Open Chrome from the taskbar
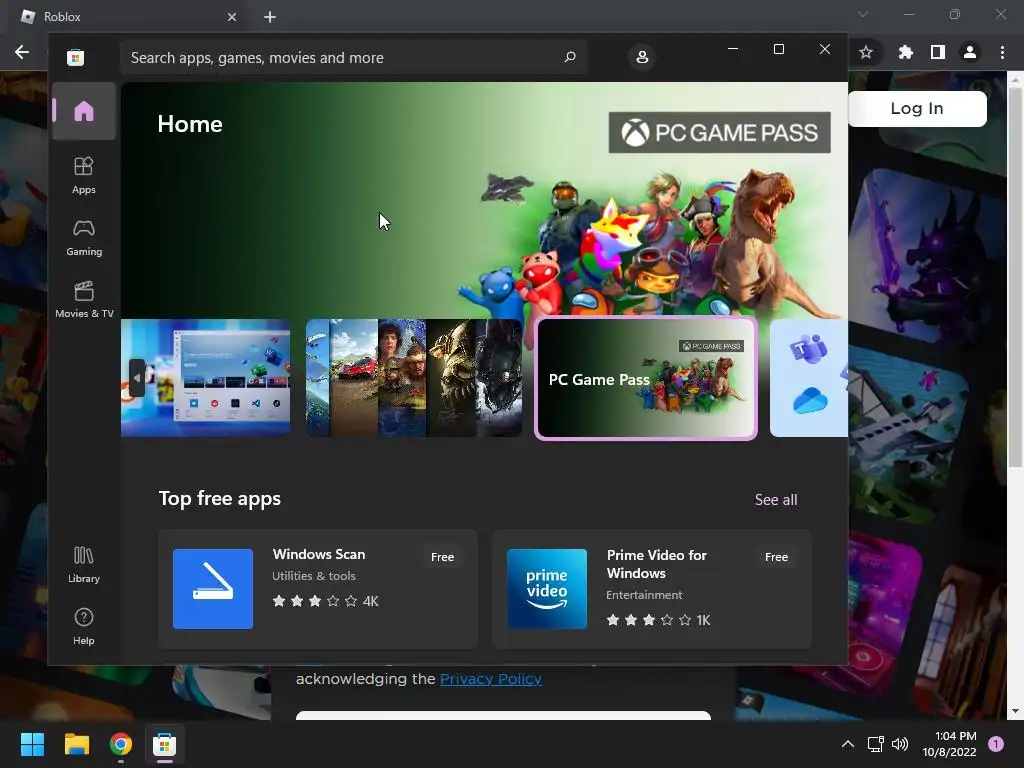 121,744
